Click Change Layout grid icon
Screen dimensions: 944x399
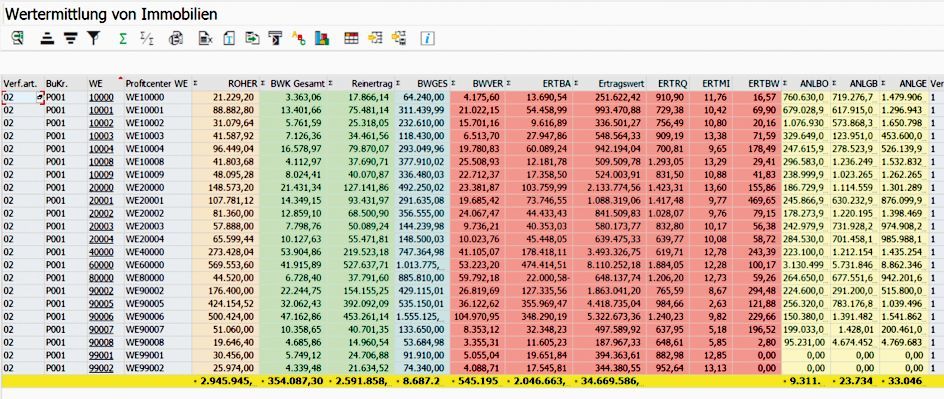[x=351, y=39]
